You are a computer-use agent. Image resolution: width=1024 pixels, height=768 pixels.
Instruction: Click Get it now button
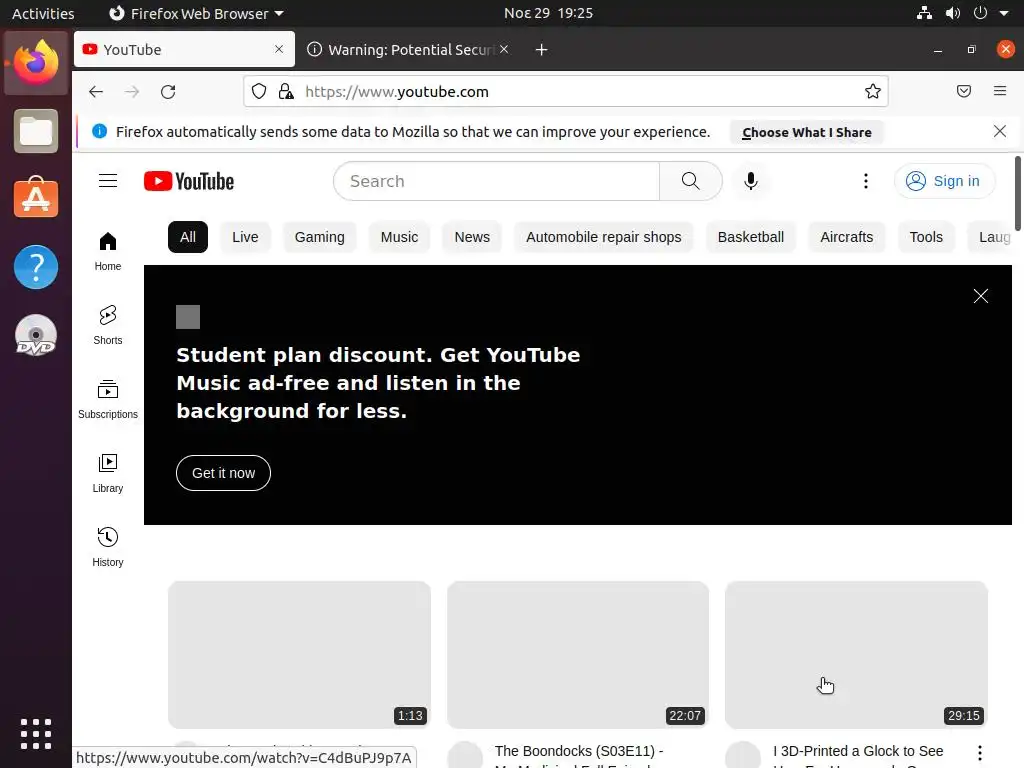point(223,473)
